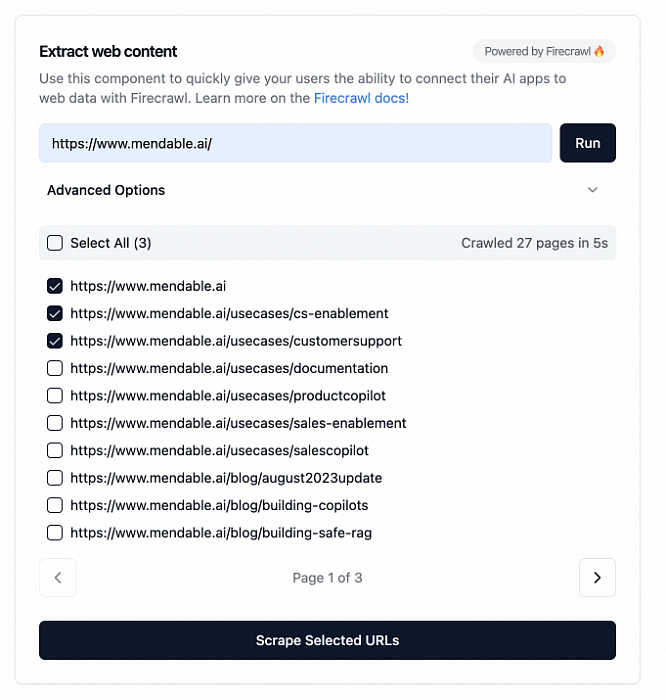The height and width of the screenshot is (700, 666).
Task: Click the next page arrow icon
Action: coord(597,577)
